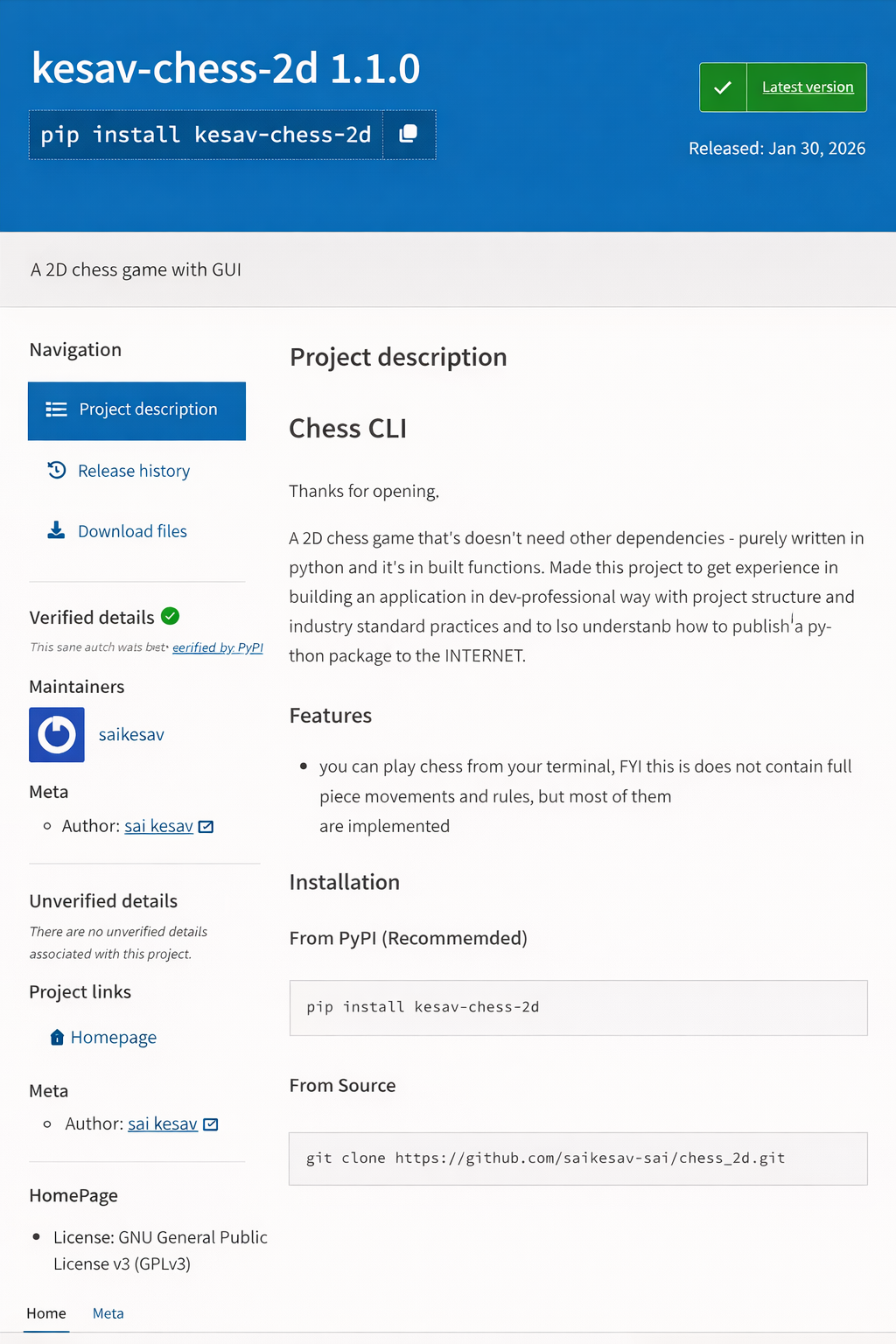Open the saikesav maintainer avatar
This screenshot has width=896, height=1344.
click(x=56, y=735)
